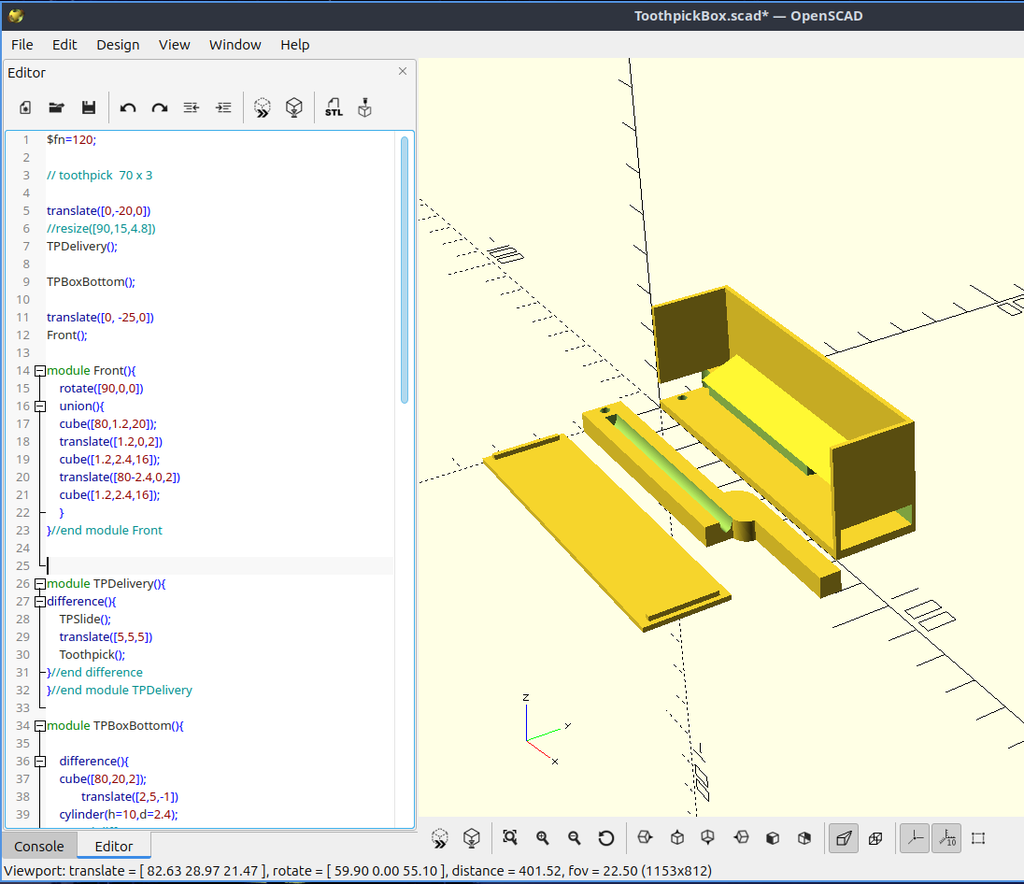Screen dimensions: 1024x884
Task: Click the editor vertical scrollbar
Action: click(404, 270)
